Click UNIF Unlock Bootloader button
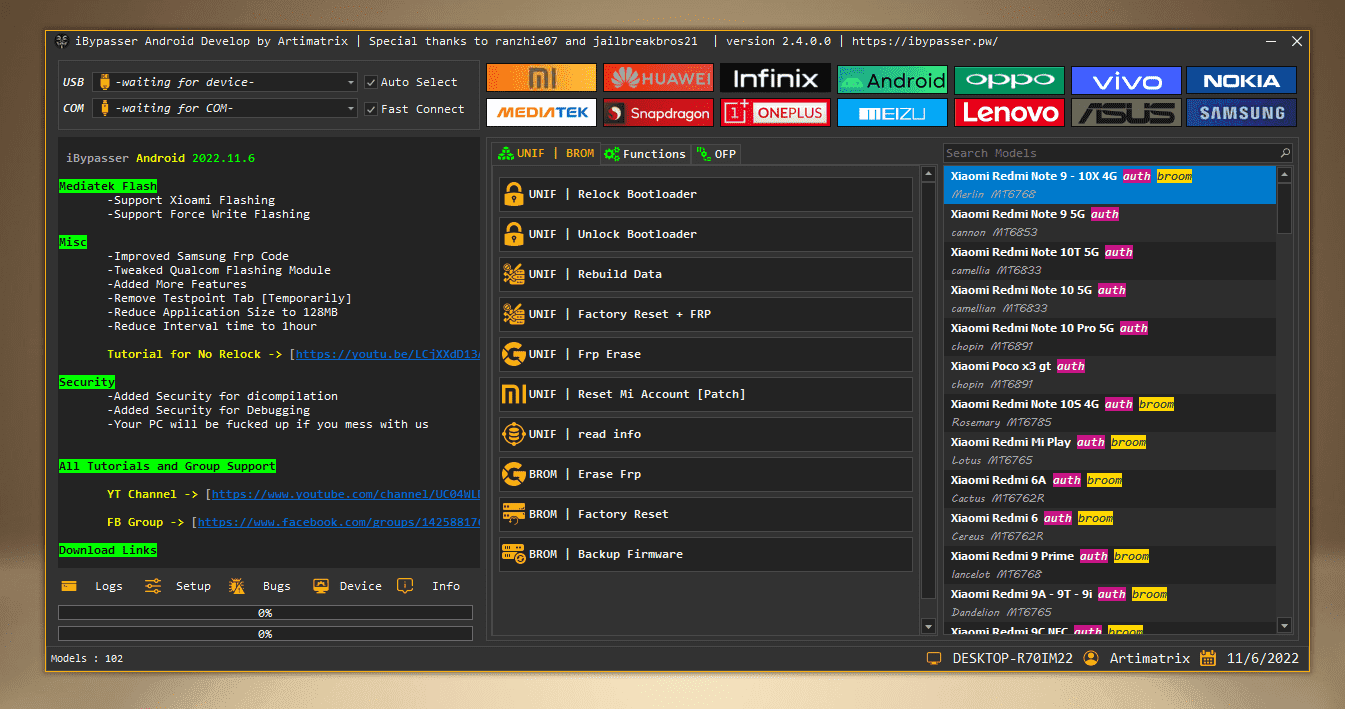Screen dimensions: 1345x709 coord(705,234)
